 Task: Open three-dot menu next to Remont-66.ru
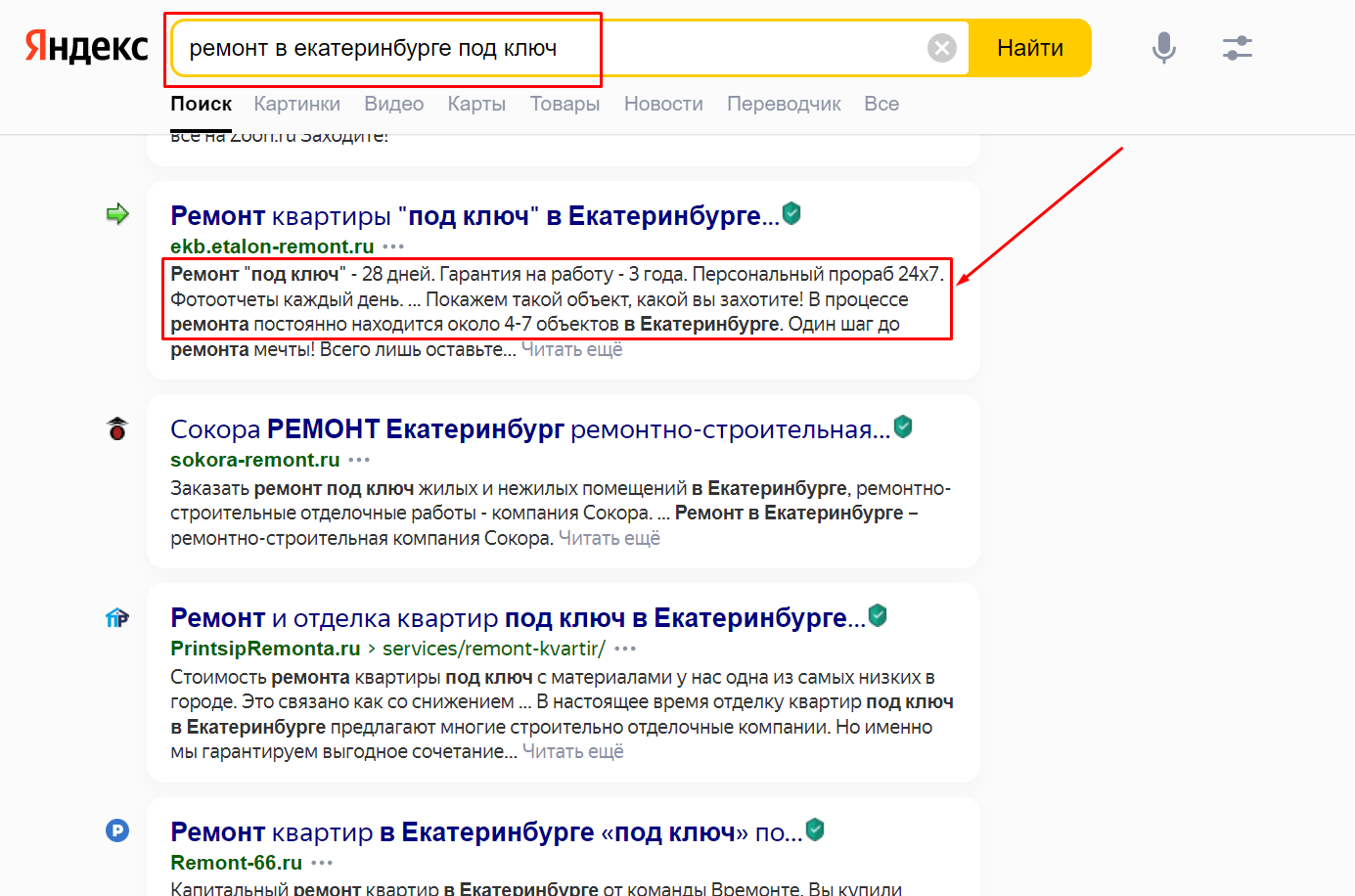click(x=322, y=863)
